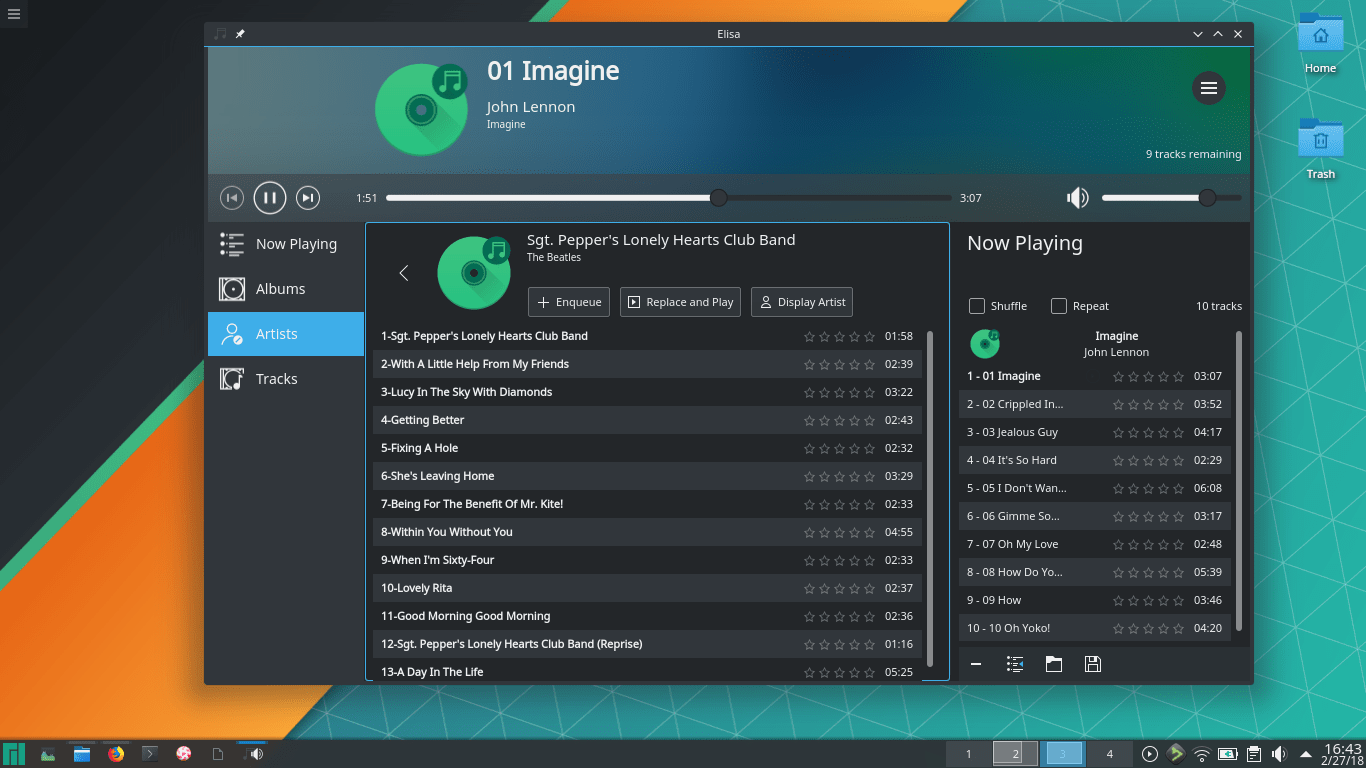The height and width of the screenshot is (768, 1366).
Task: Select track '9-When I'm Sixty-Four'
Action: (648, 560)
